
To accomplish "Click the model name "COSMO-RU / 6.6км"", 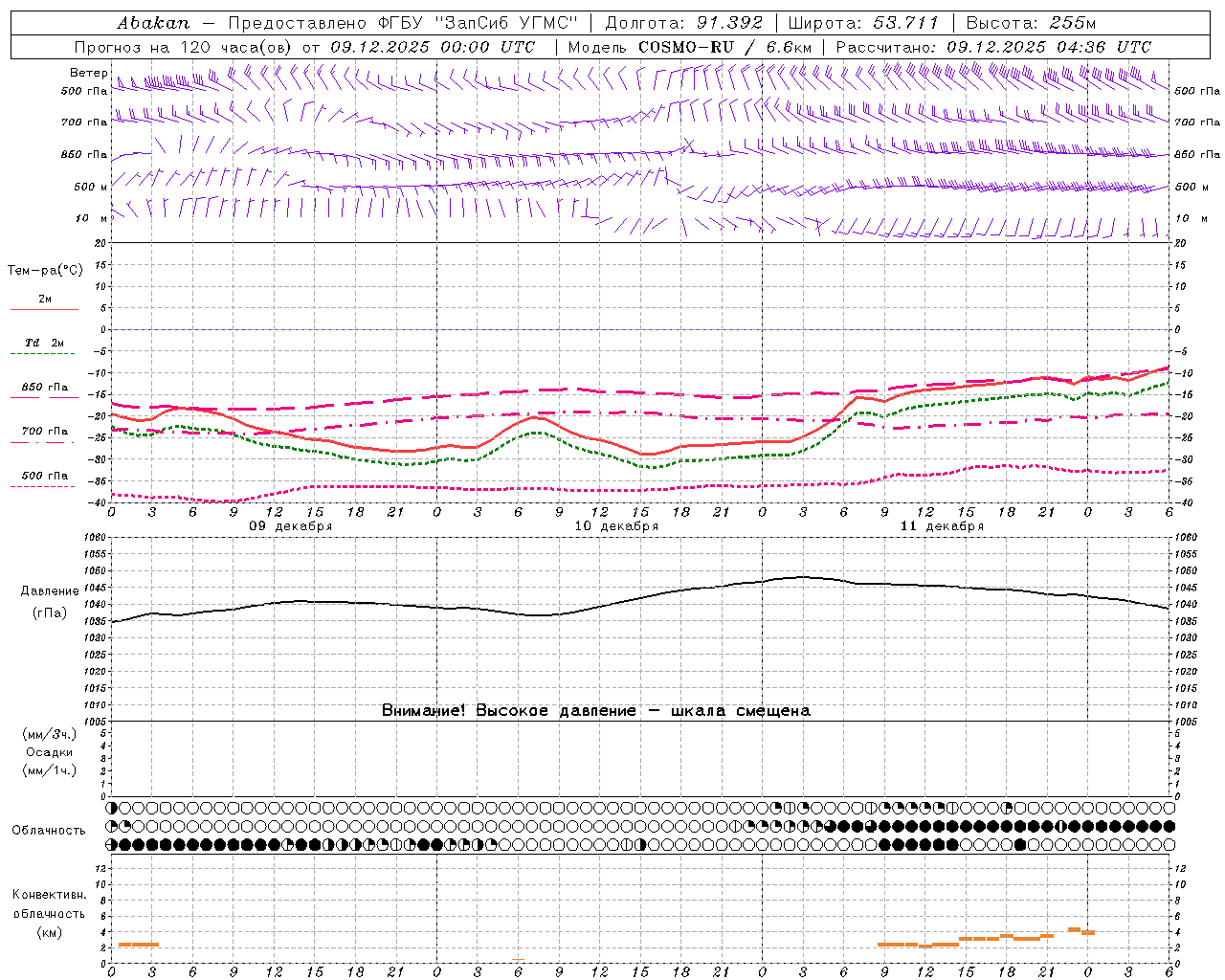I will tap(724, 47).
